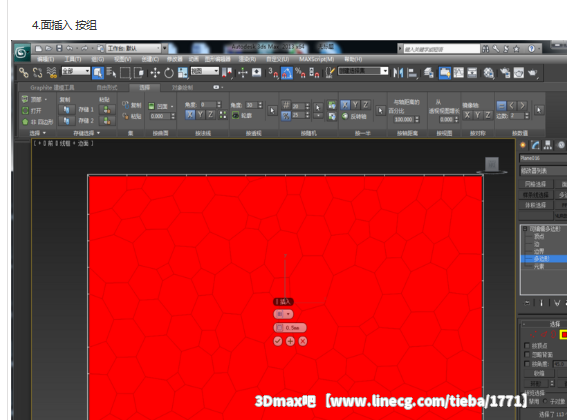Open the 视图 reference coordinate dropdown
The width and height of the screenshot is (567, 420).
point(205,71)
